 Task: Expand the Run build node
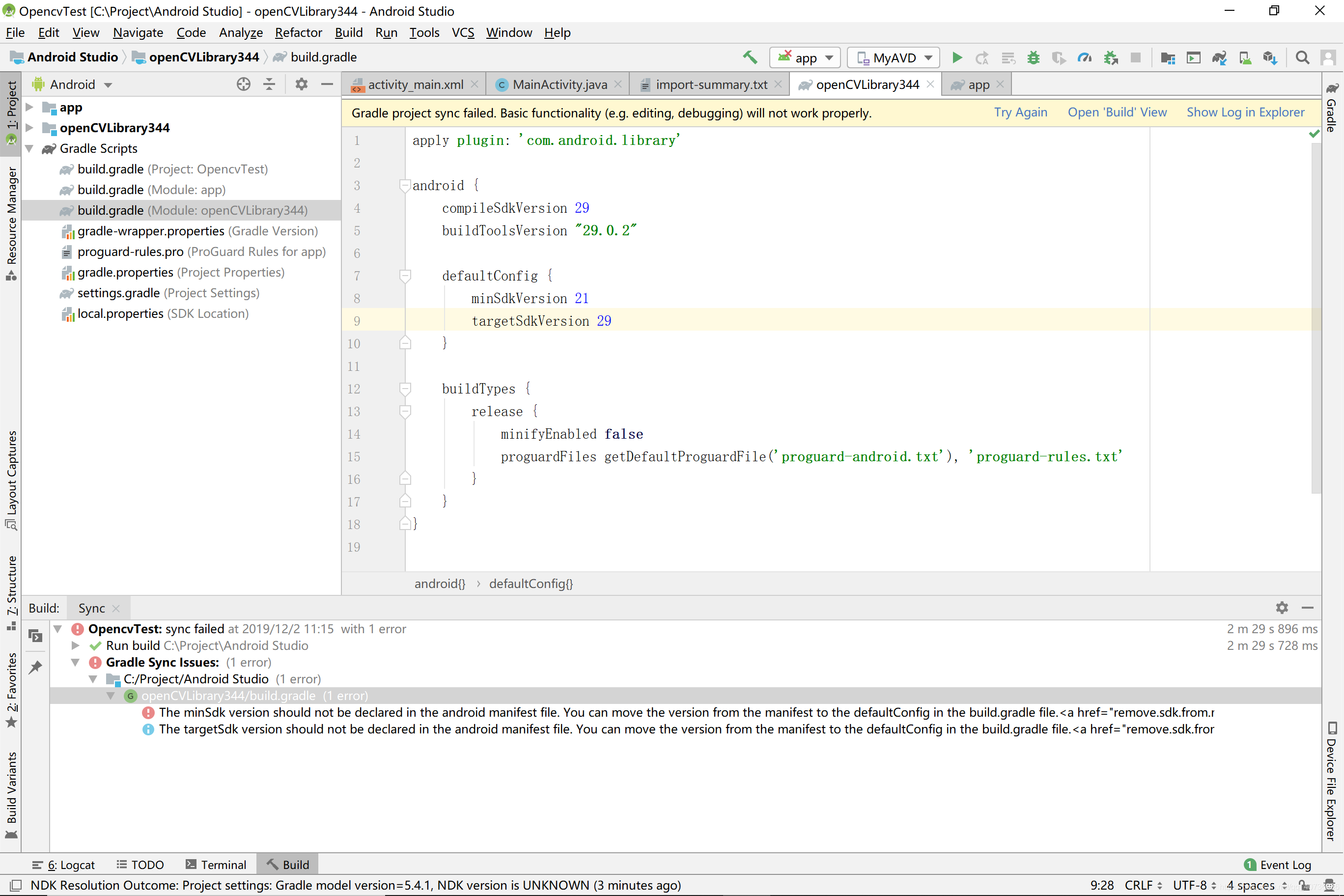[75, 645]
